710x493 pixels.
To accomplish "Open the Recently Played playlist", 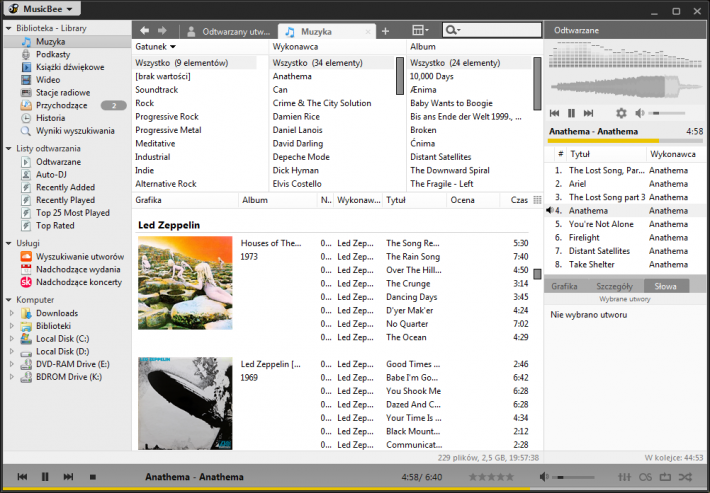I will pos(65,200).
